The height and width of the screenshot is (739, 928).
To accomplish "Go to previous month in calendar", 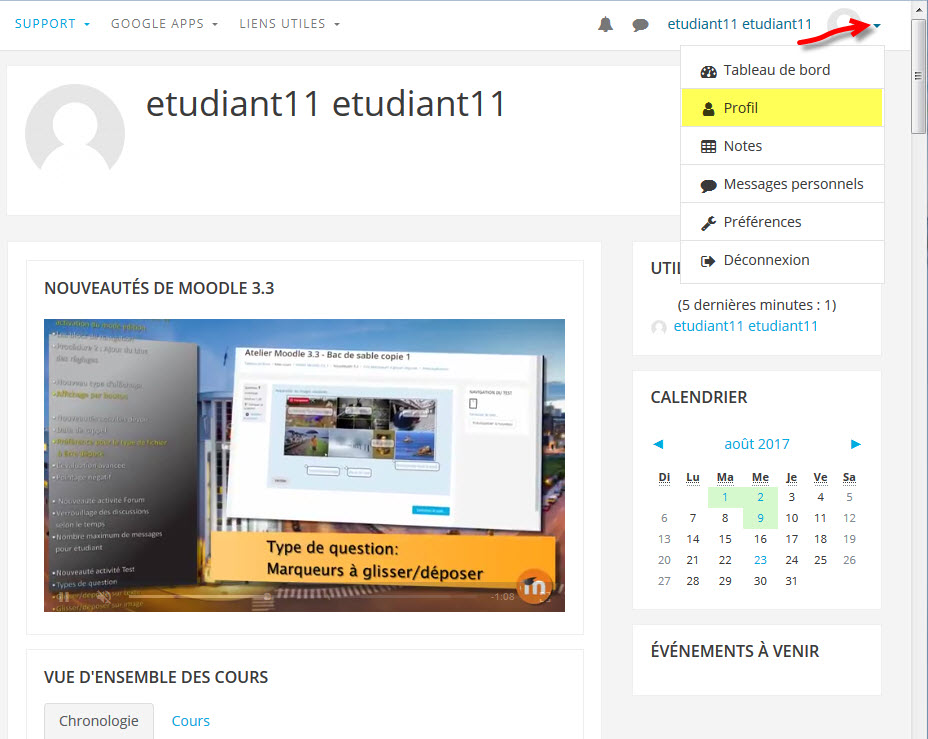I will pyautogui.click(x=658, y=444).
